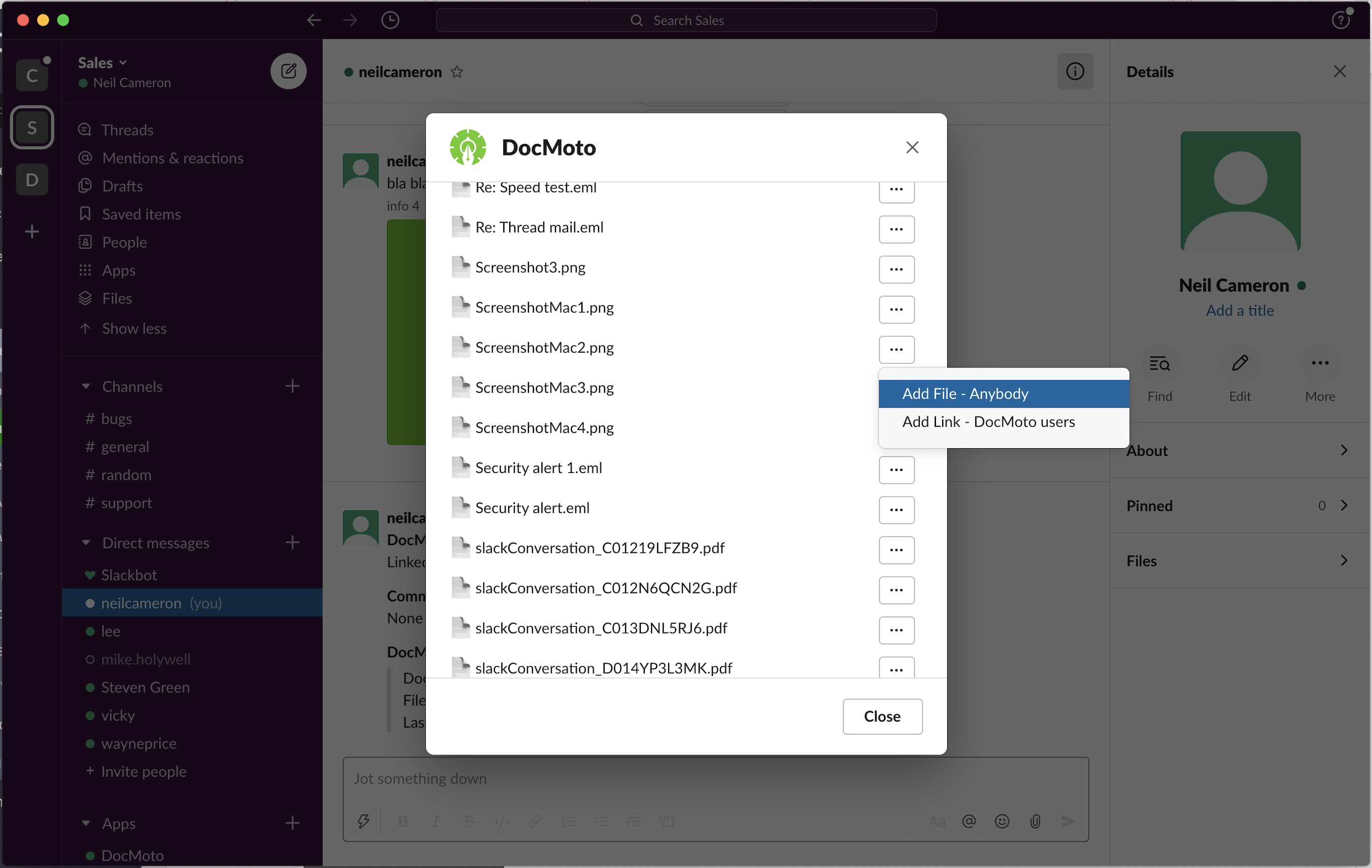Image resolution: width=1372 pixels, height=868 pixels.
Task: Expand the Pinned section
Action: point(1239,506)
